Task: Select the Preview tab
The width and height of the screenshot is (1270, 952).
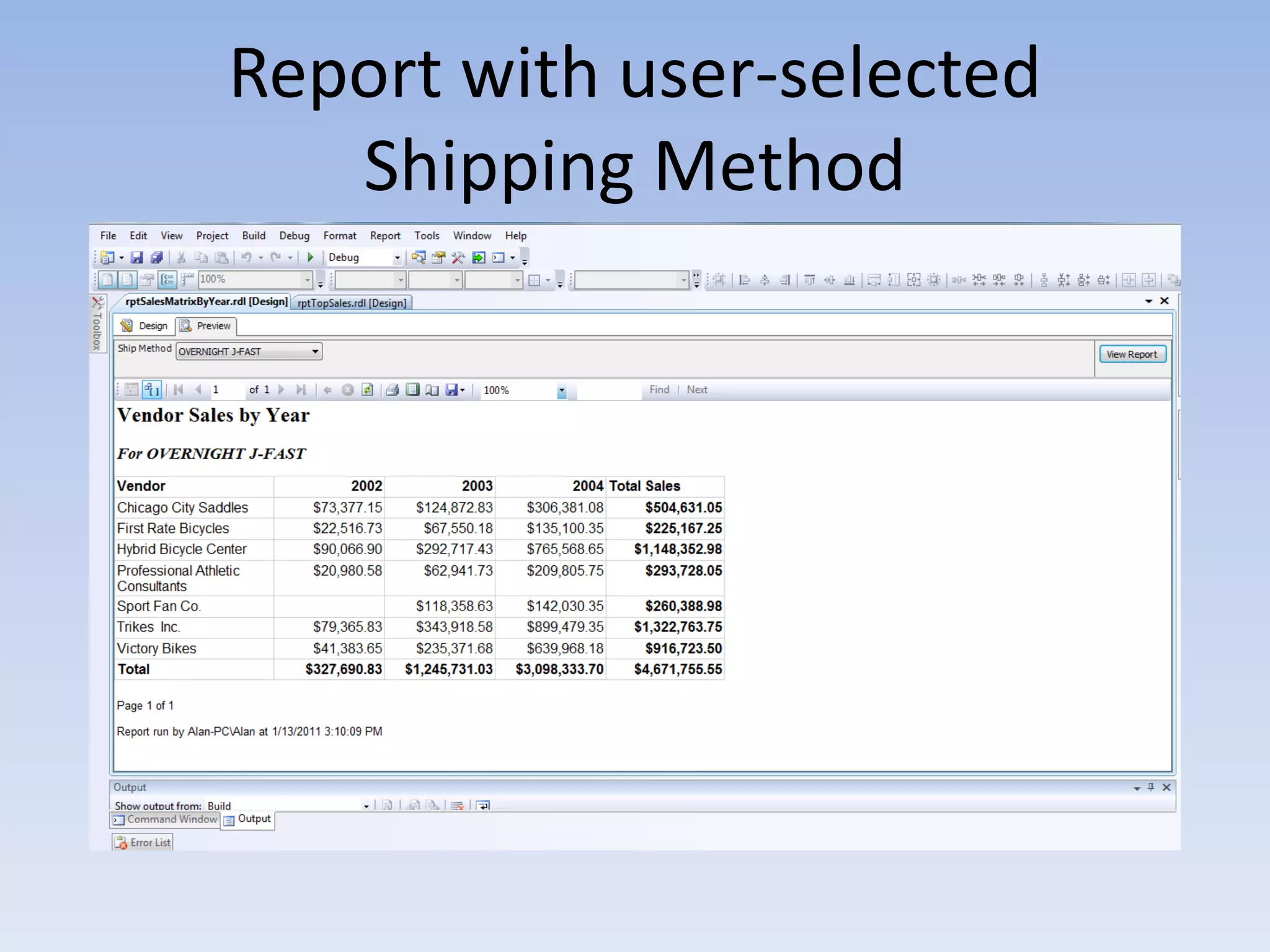Action: (206, 325)
